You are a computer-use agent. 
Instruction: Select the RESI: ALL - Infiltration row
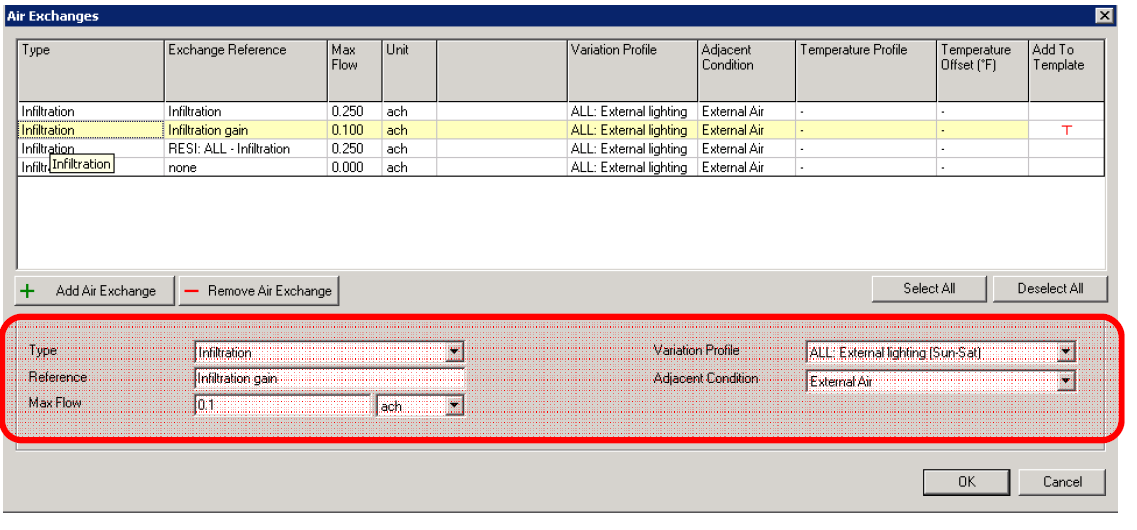tap(229, 149)
